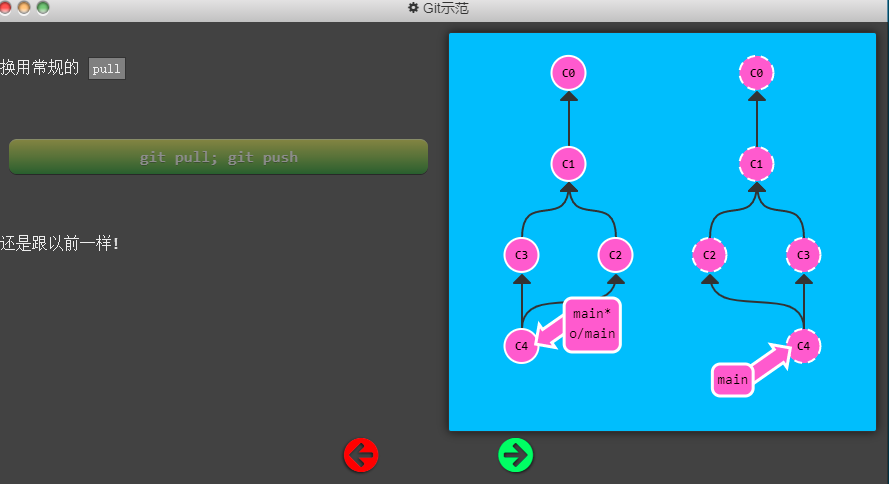Run the git pull; git push command
Image resolution: width=889 pixels, height=484 pixels.
pyautogui.click(x=218, y=156)
